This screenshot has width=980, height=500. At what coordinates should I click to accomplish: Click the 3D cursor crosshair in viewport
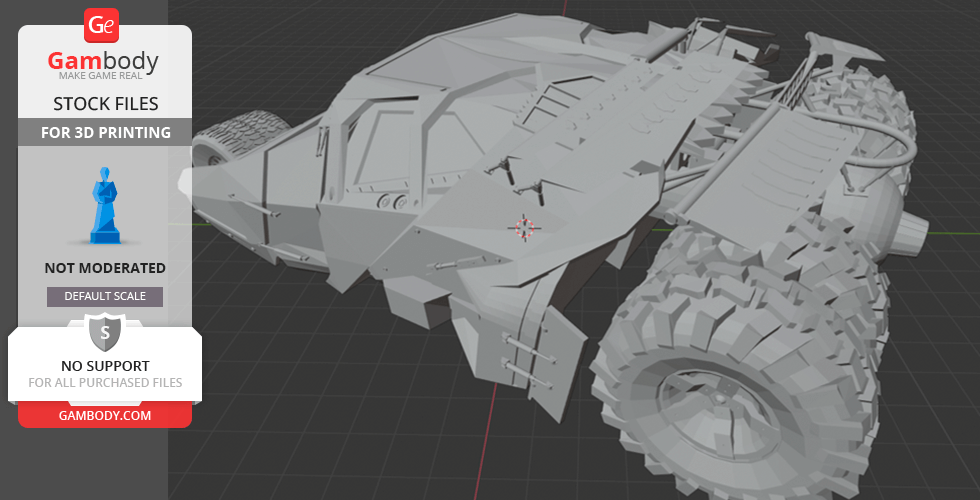[525, 228]
